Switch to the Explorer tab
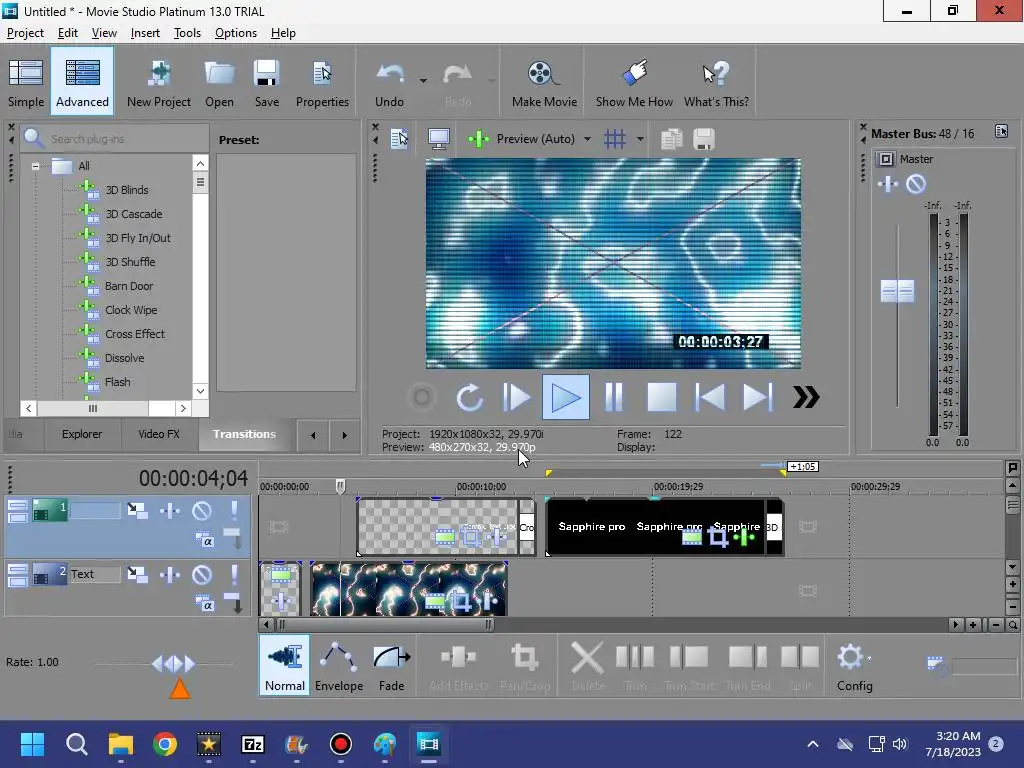The height and width of the screenshot is (768, 1024). (82, 434)
